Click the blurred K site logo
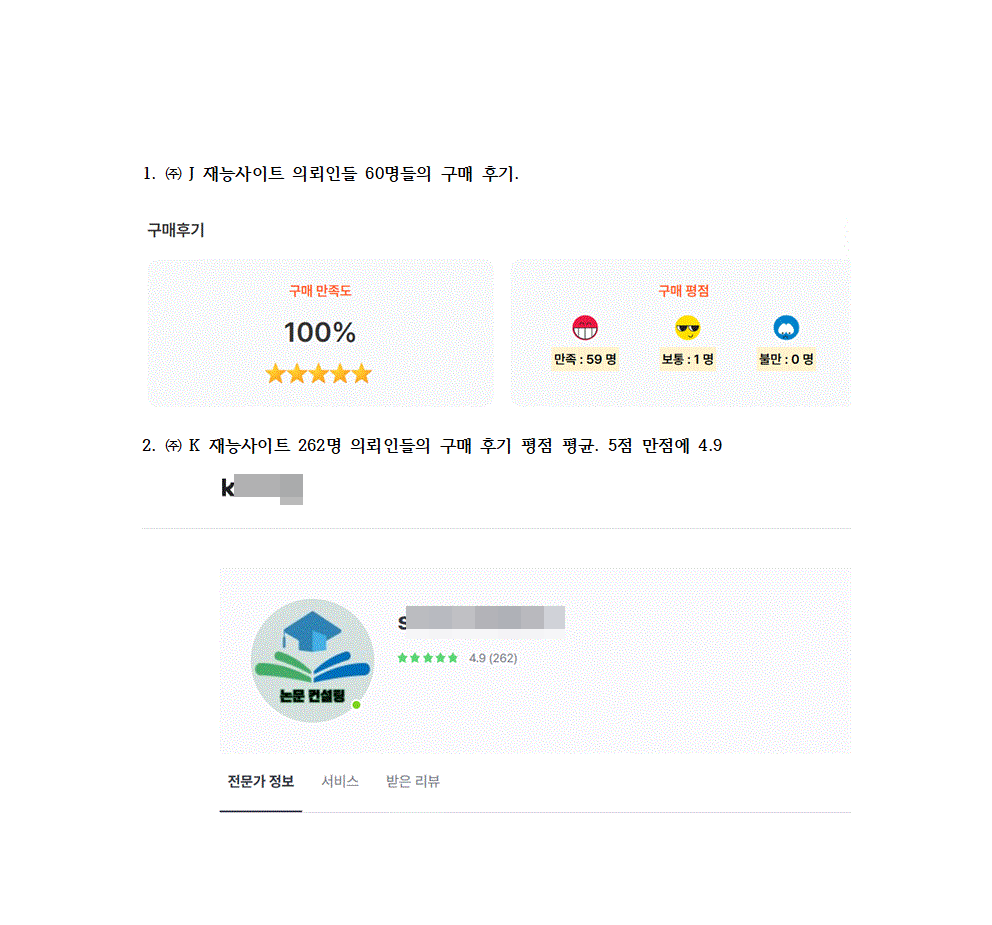 (x=261, y=488)
